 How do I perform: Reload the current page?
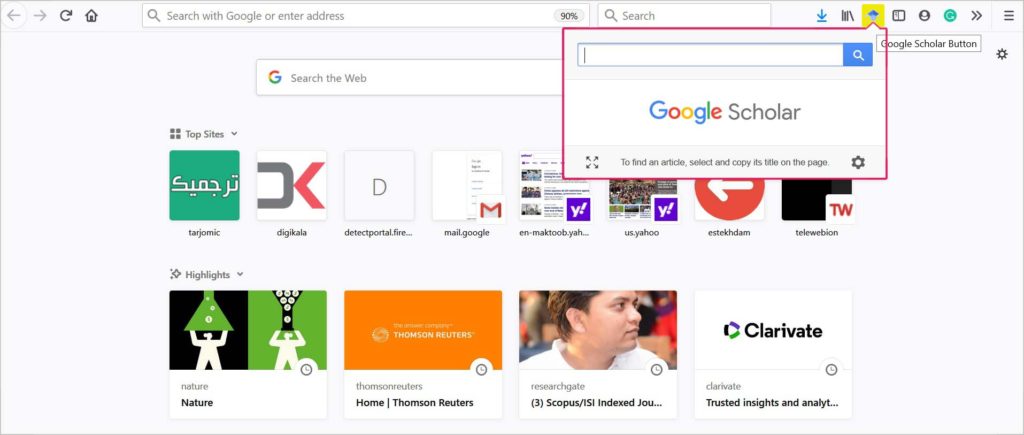pyautogui.click(x=65, y=16)
